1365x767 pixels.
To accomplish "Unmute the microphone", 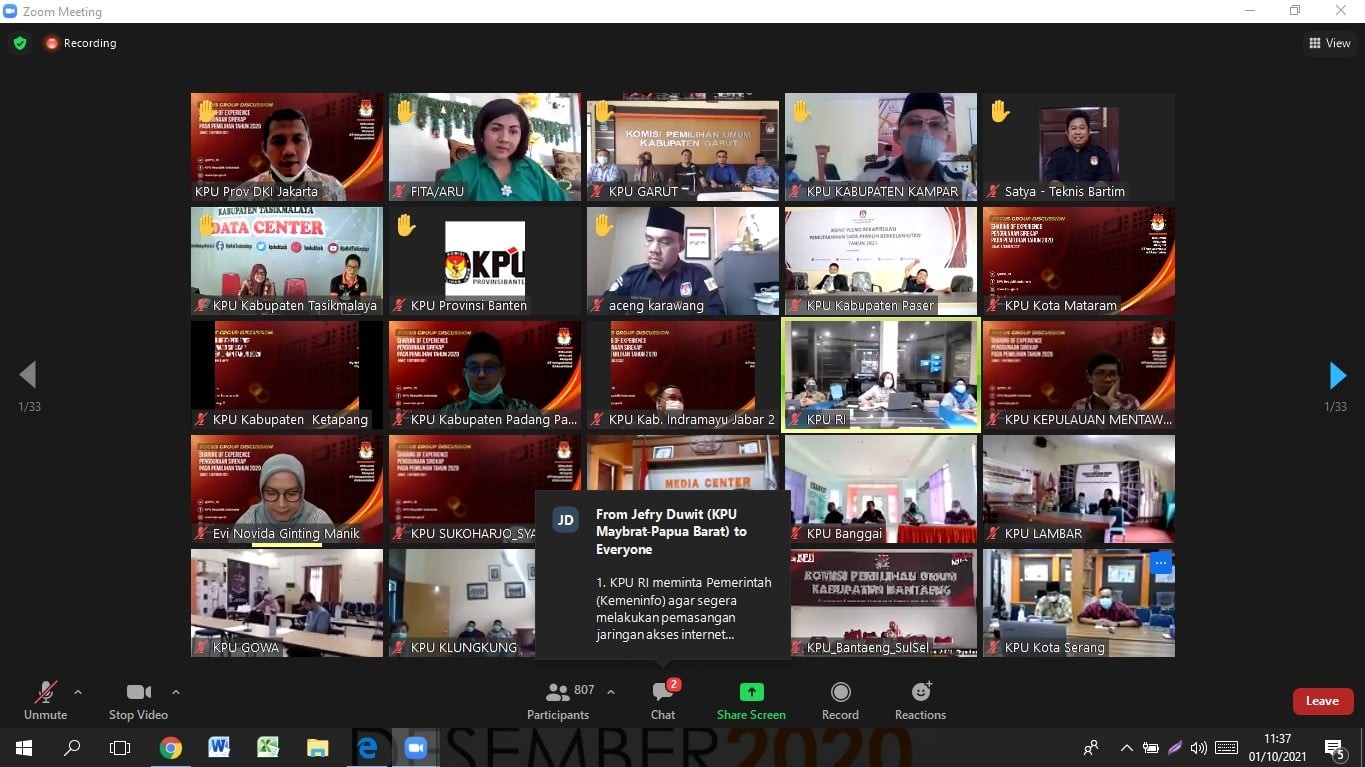I will click(45, 701).
